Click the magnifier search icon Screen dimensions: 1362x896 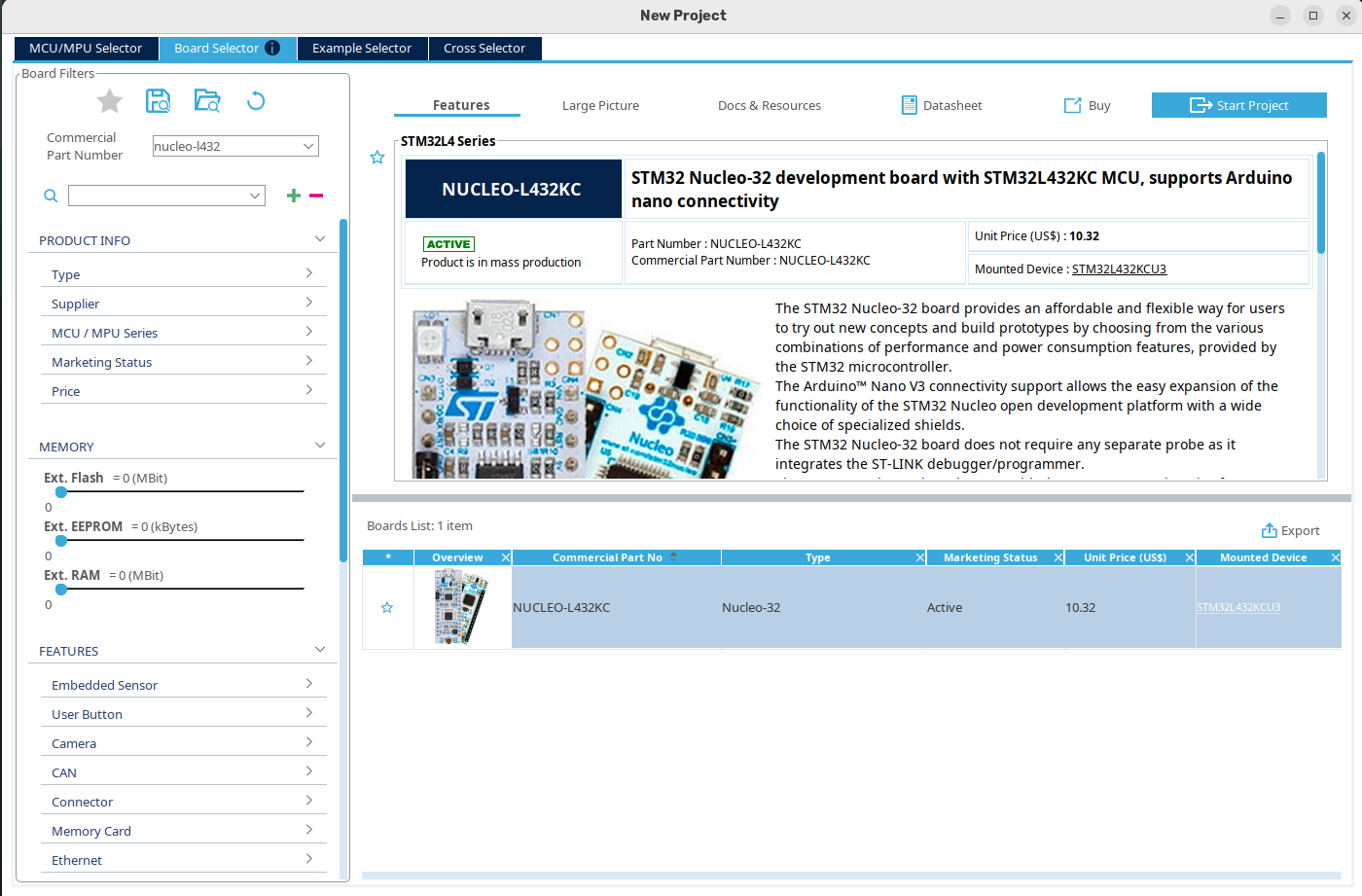coord(51,196)
